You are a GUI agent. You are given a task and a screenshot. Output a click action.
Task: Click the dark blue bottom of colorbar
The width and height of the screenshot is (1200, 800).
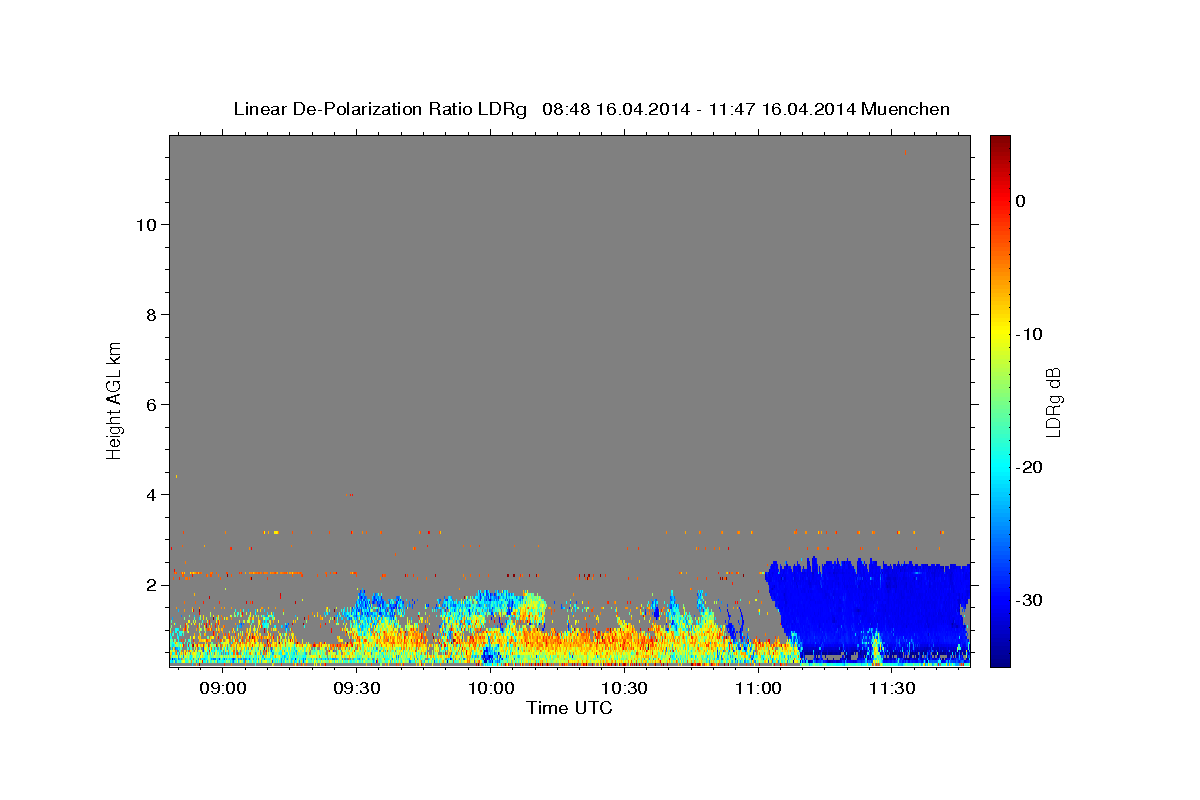pos(1000,658)
